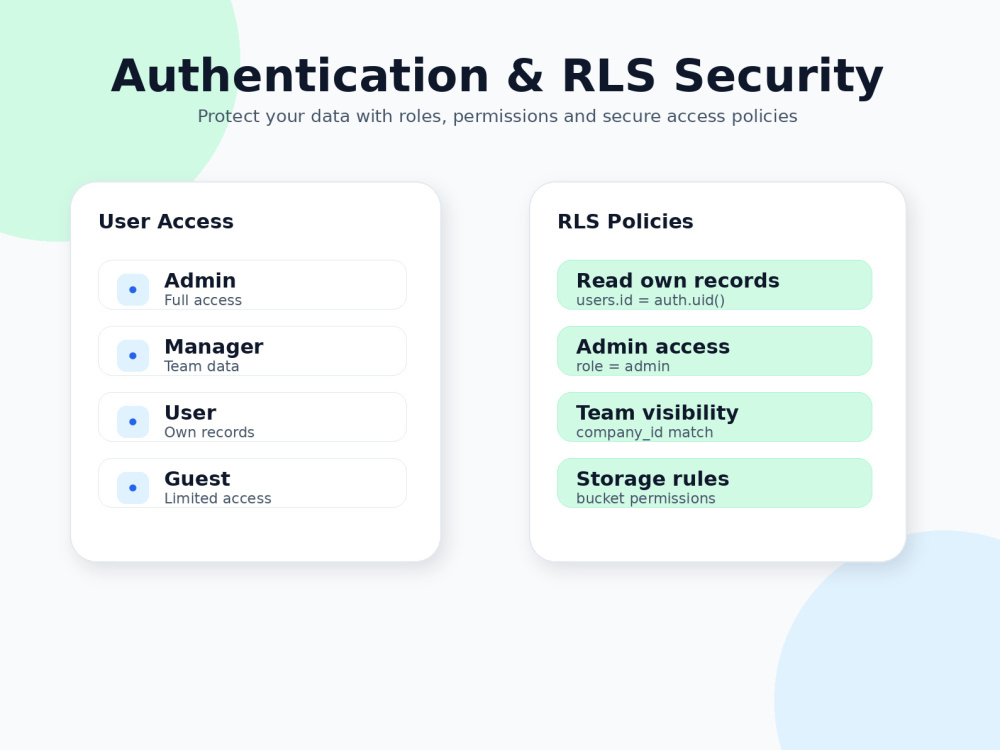Click the 'users.id = auth.uid()' rule text
1000x750 pixels.
click(651, 300)
